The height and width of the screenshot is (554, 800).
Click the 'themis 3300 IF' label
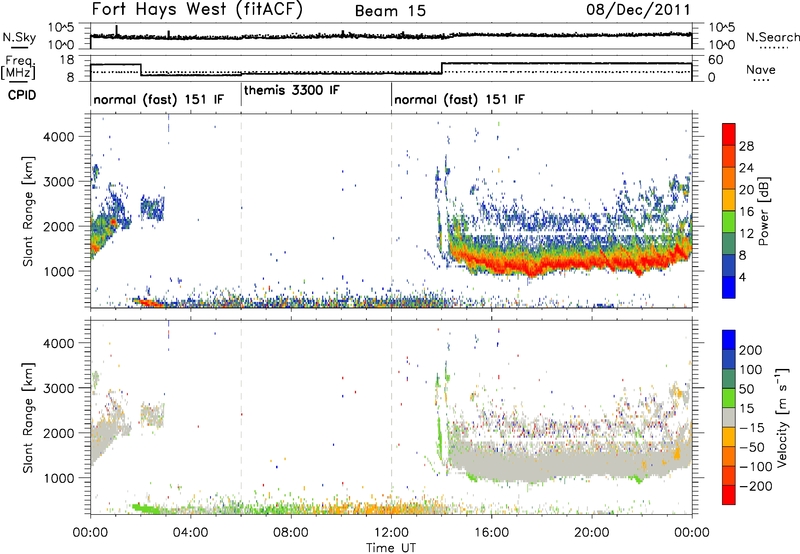(x=291, y=91)
